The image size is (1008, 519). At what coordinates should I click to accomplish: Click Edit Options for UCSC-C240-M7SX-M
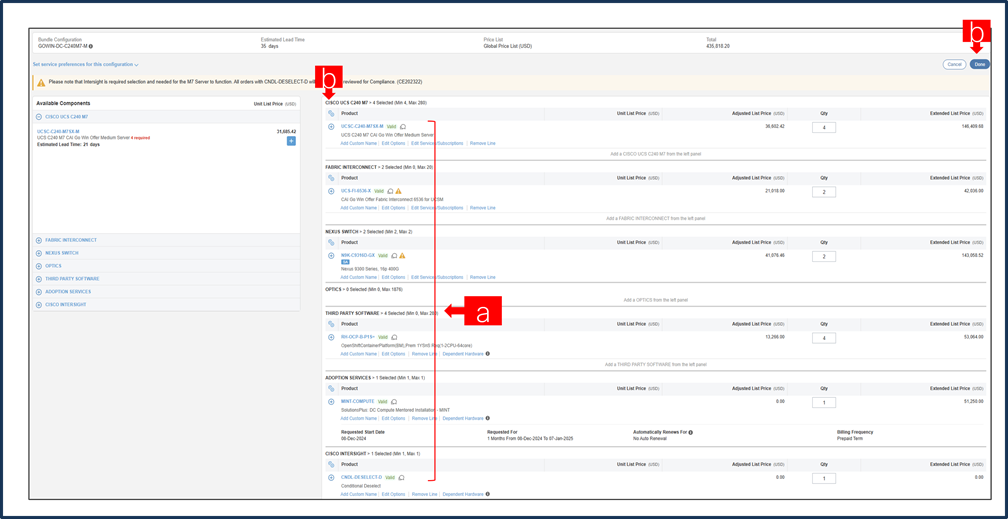(393, 143)
